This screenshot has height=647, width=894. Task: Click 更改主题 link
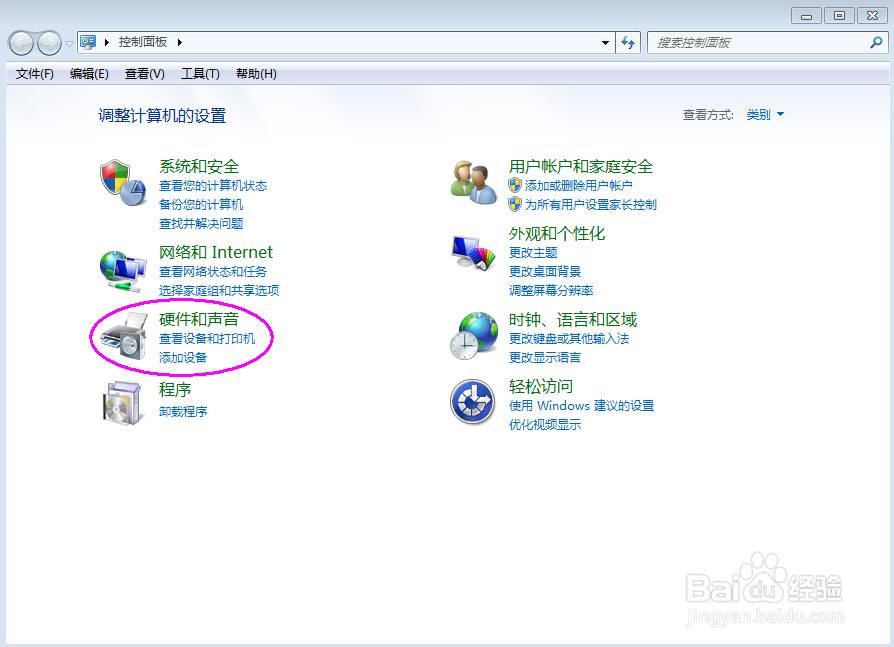click(x=533, y=253)
